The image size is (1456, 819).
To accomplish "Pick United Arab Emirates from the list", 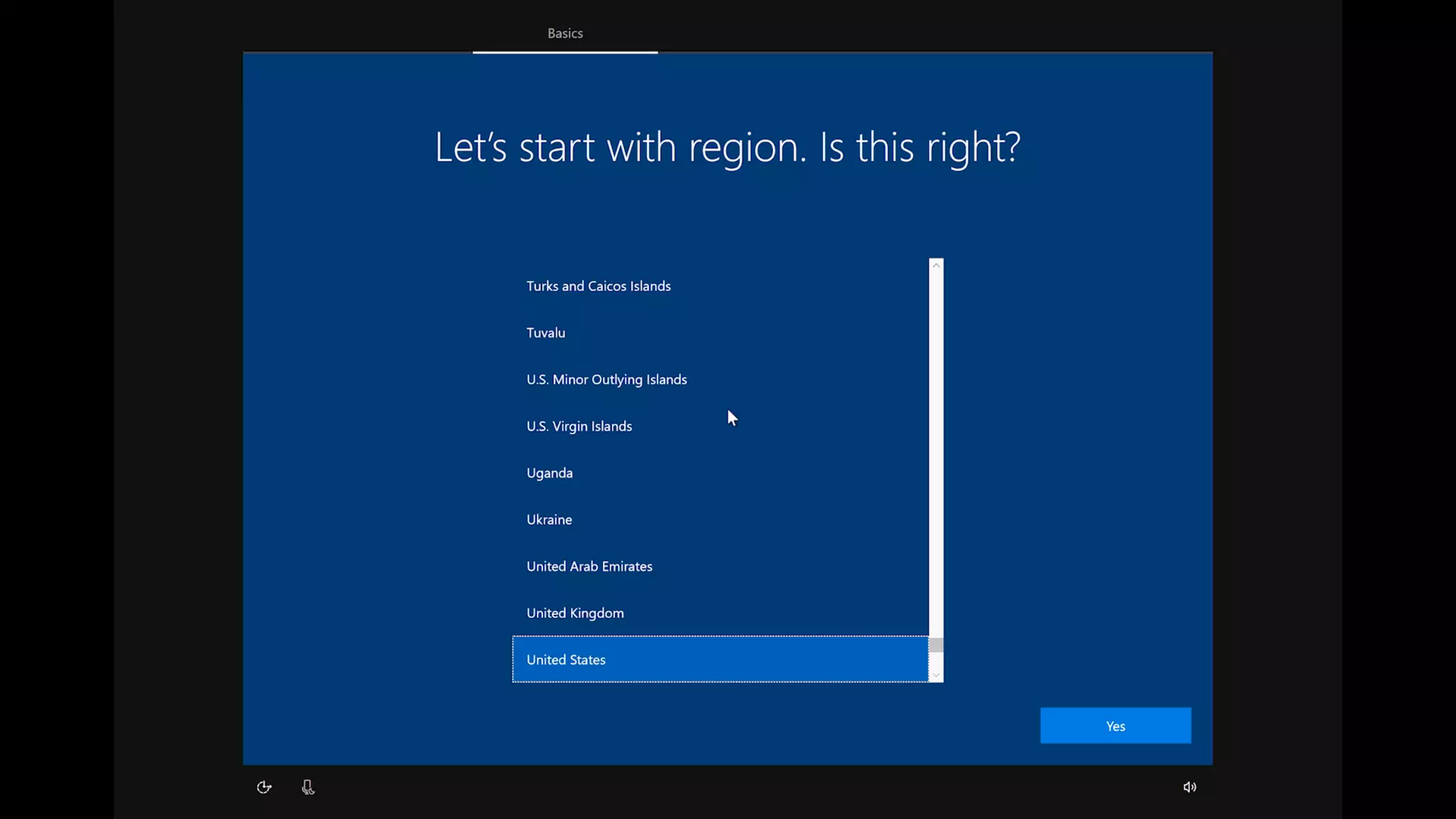I will click(x=589, y=567).
